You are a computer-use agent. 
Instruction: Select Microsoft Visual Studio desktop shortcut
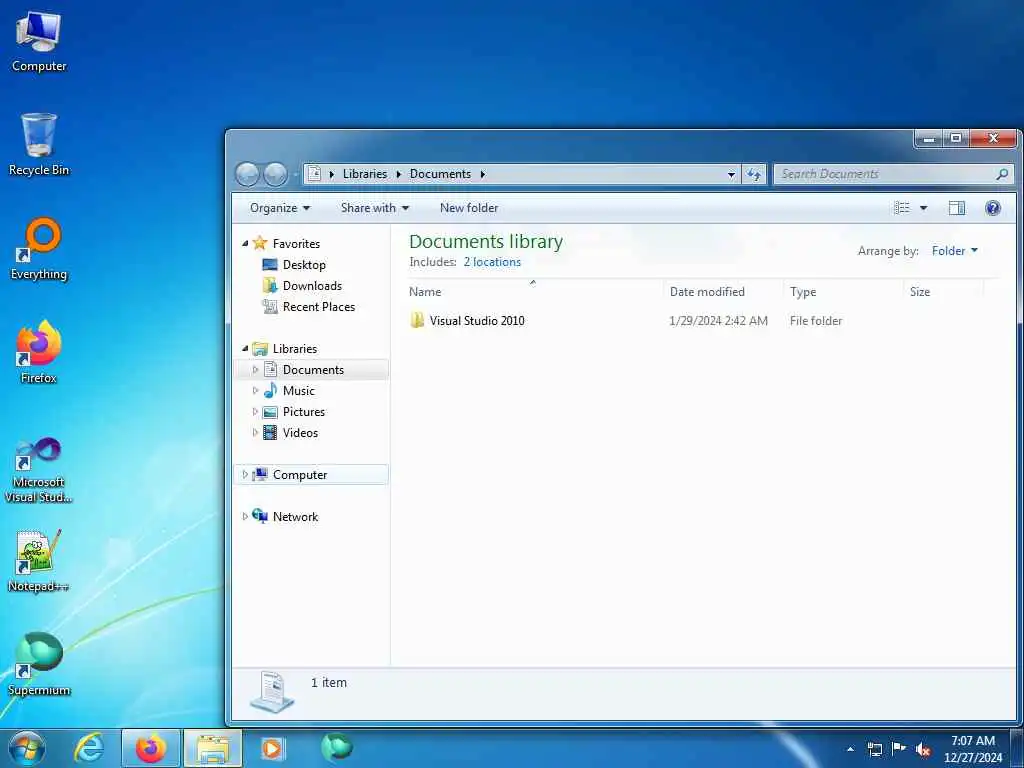[39, 470]
